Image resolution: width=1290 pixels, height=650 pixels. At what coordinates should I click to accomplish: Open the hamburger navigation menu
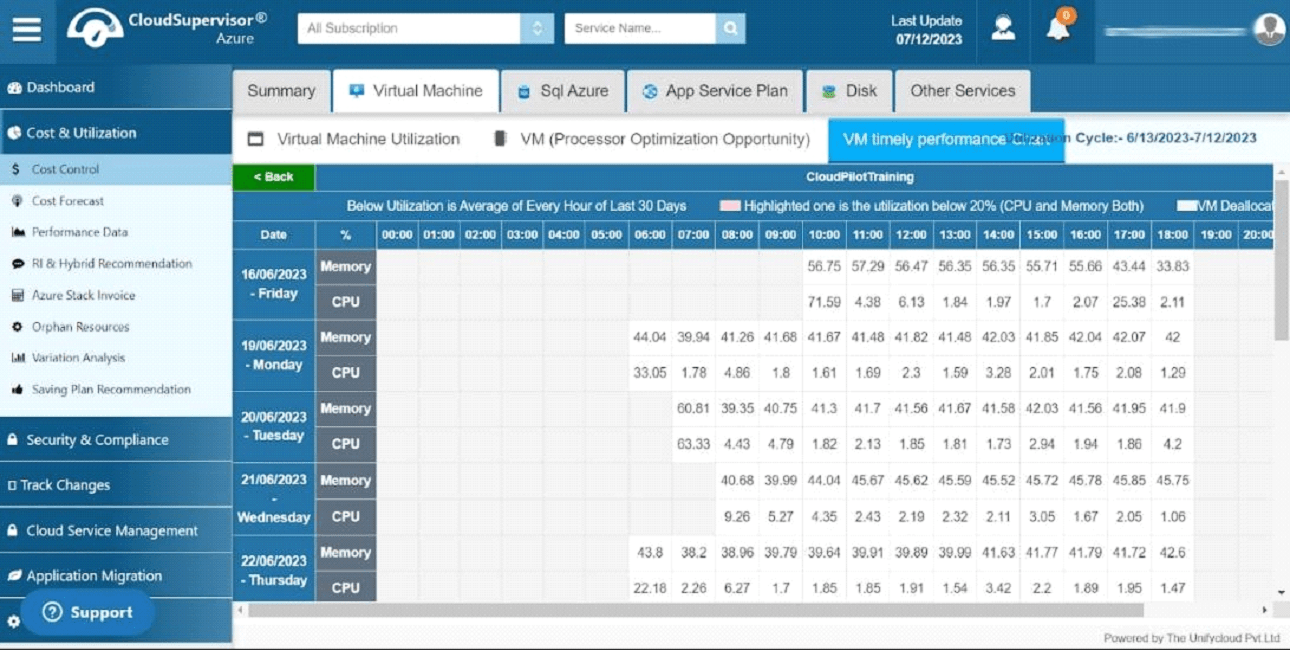(x=27, y=29)
